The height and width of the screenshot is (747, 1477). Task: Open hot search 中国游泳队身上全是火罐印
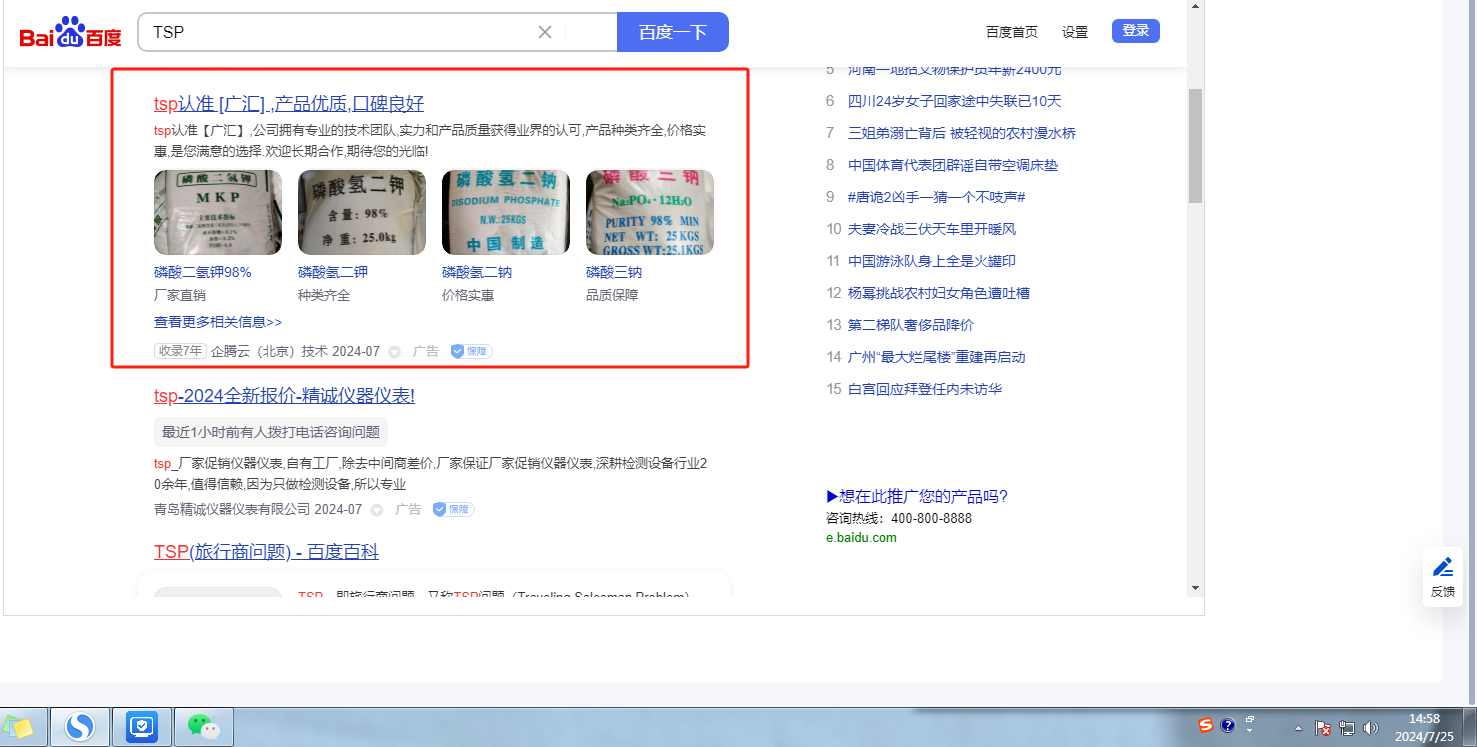coord(932,261)
